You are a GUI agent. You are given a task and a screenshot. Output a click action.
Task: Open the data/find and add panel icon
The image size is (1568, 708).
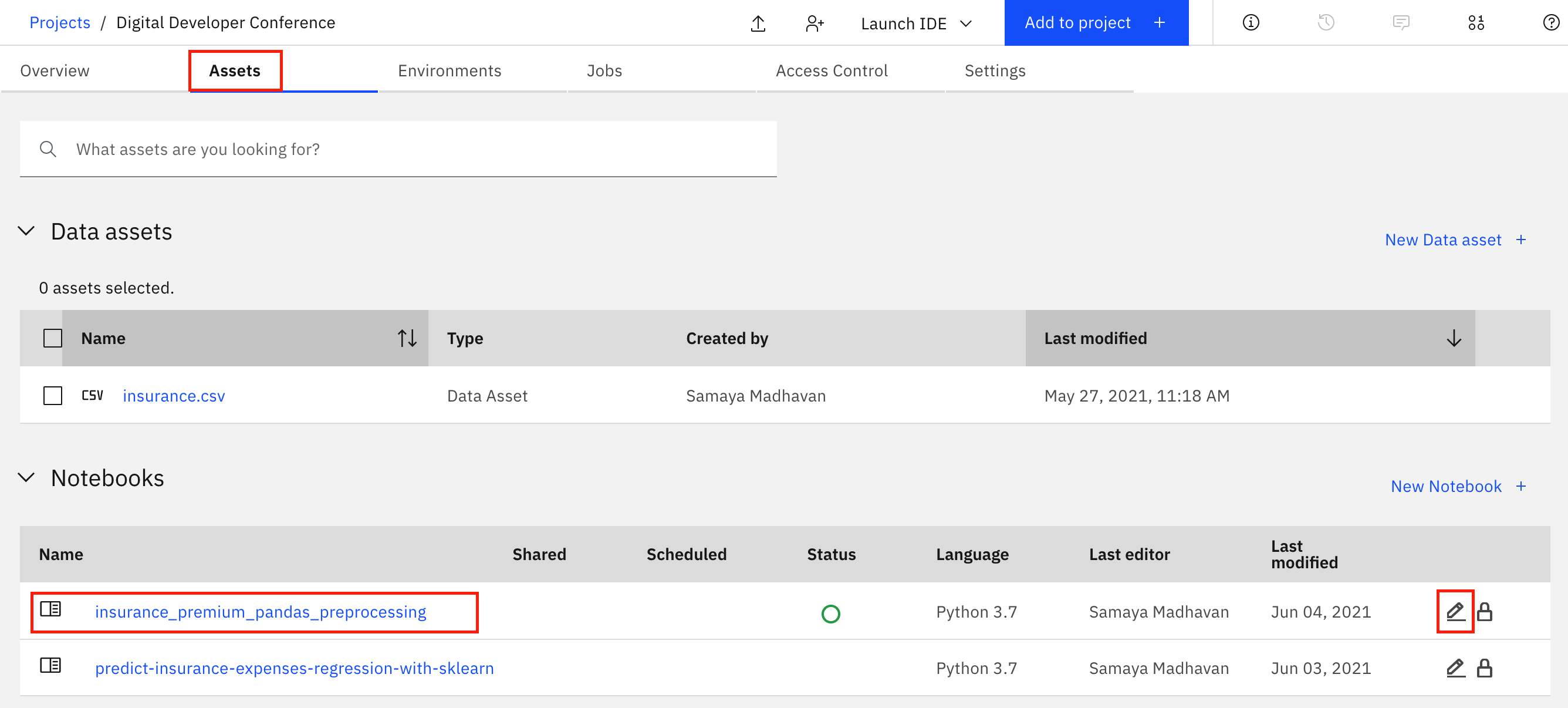click(1476, 22)
